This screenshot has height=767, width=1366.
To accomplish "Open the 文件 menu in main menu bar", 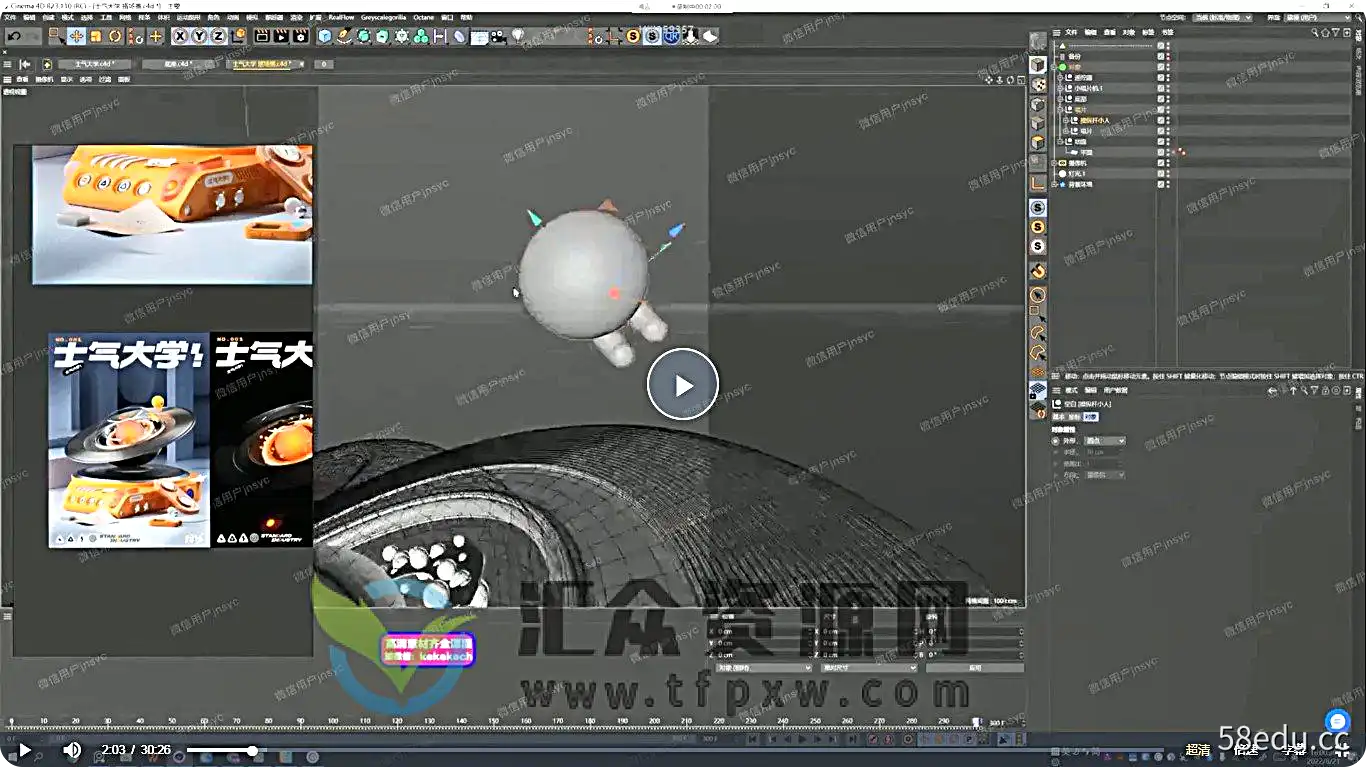I will (x=10, y=17).
